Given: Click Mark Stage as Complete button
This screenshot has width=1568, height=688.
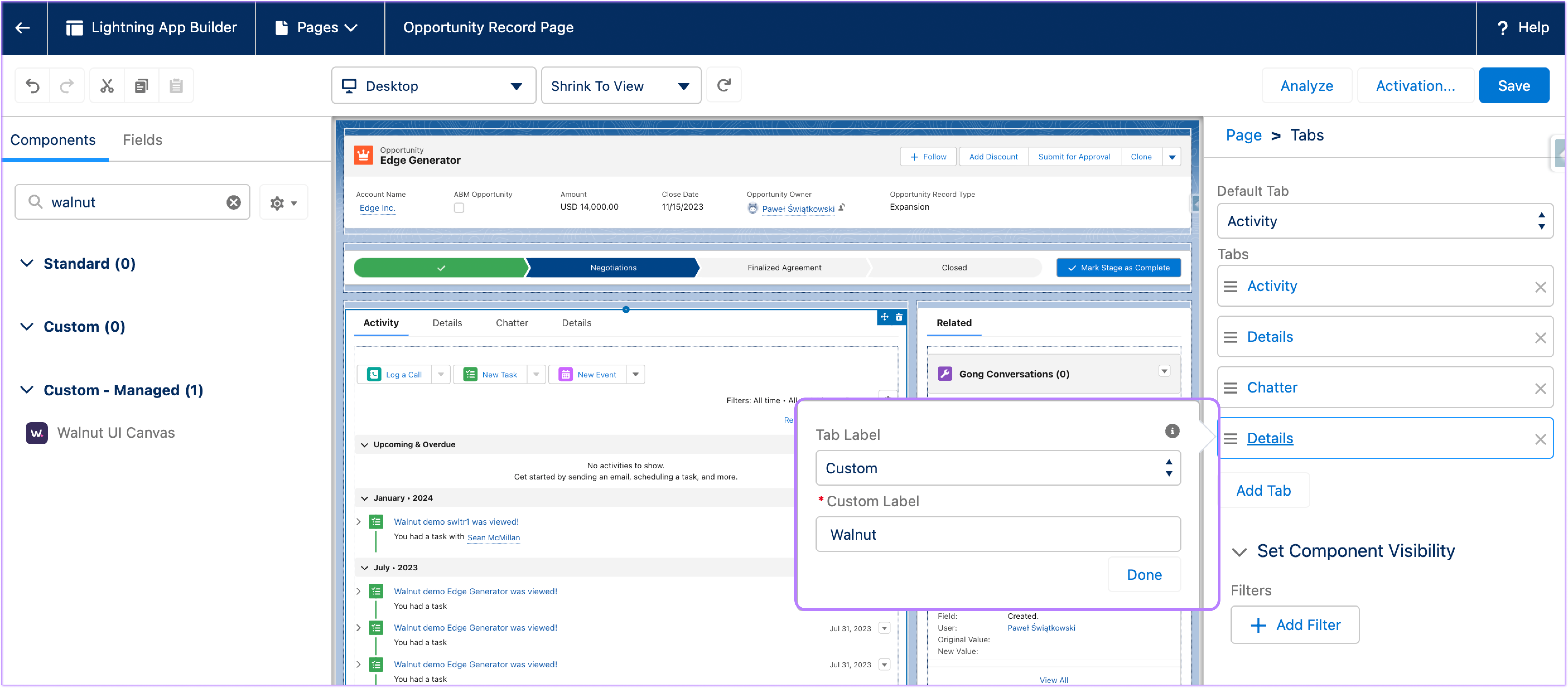Looking at the screenshot, I should pos(1119,268).
